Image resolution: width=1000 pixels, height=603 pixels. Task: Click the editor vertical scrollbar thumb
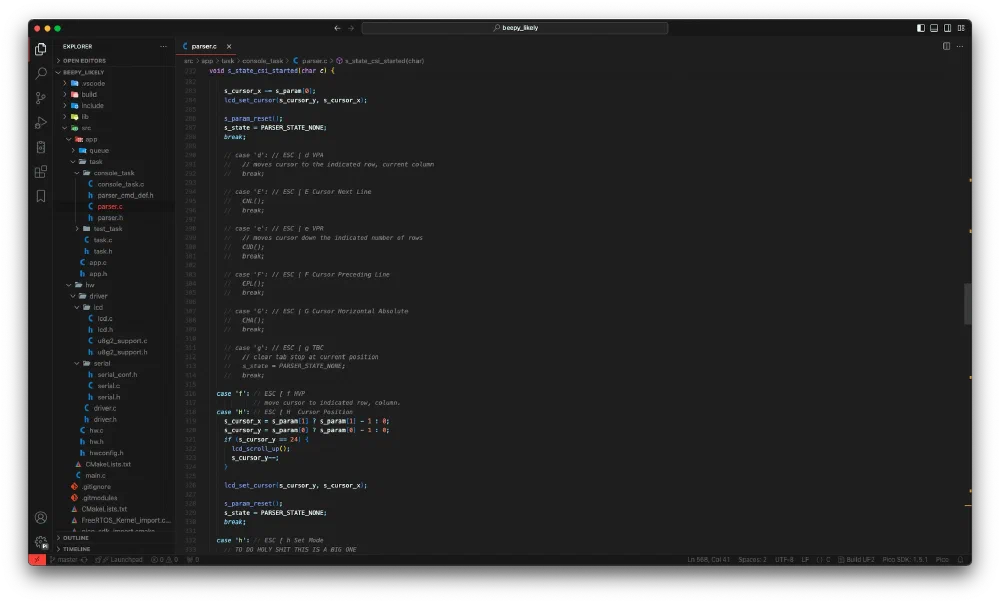(967, 303)
